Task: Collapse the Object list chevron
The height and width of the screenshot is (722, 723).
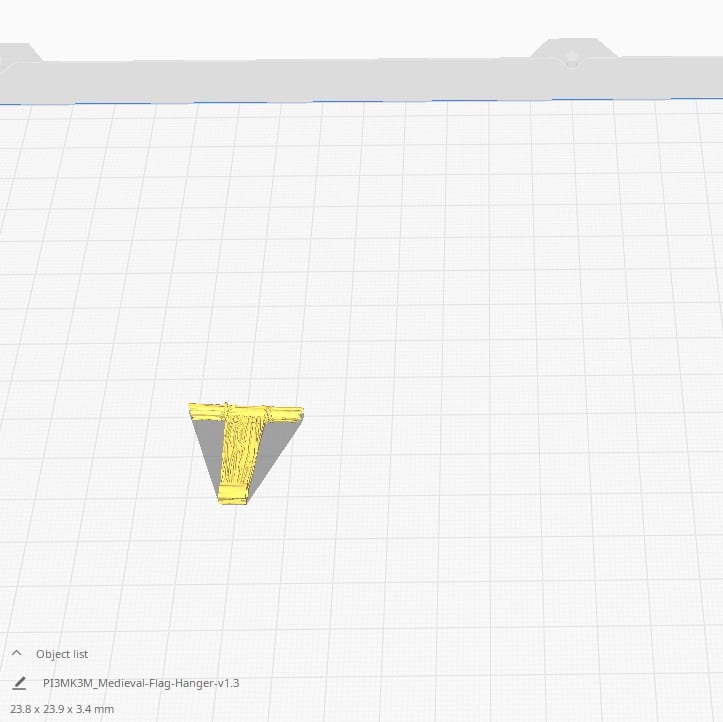Action: [17, 653]
